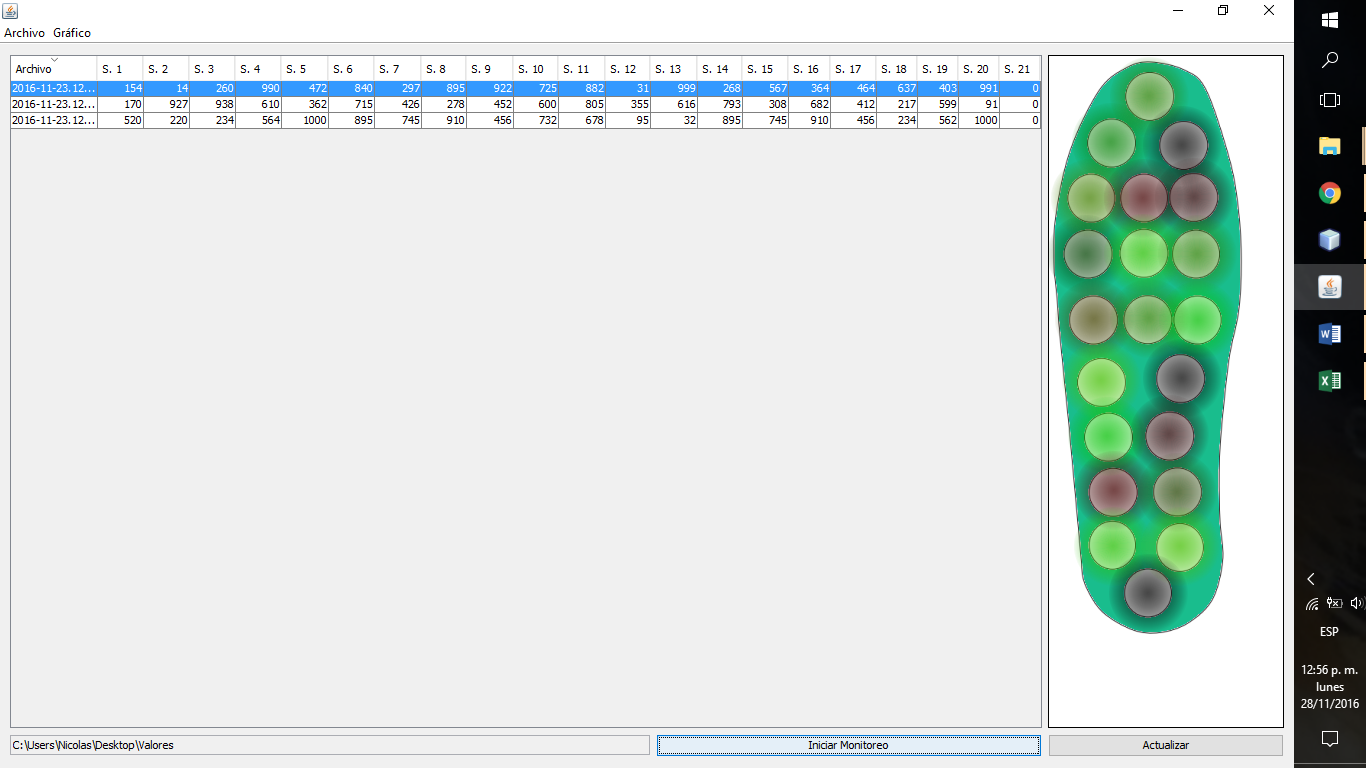Click the S. 21 column header
Viewport: 1366px width, 768px height.
(1019, 69)
